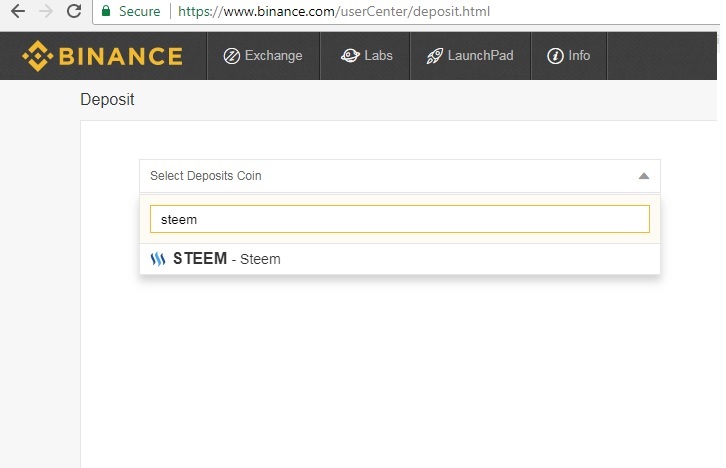This screenshot has height=468, width=726.
Task: Click the Info circle icon
Action: click(x=555, y=56)
